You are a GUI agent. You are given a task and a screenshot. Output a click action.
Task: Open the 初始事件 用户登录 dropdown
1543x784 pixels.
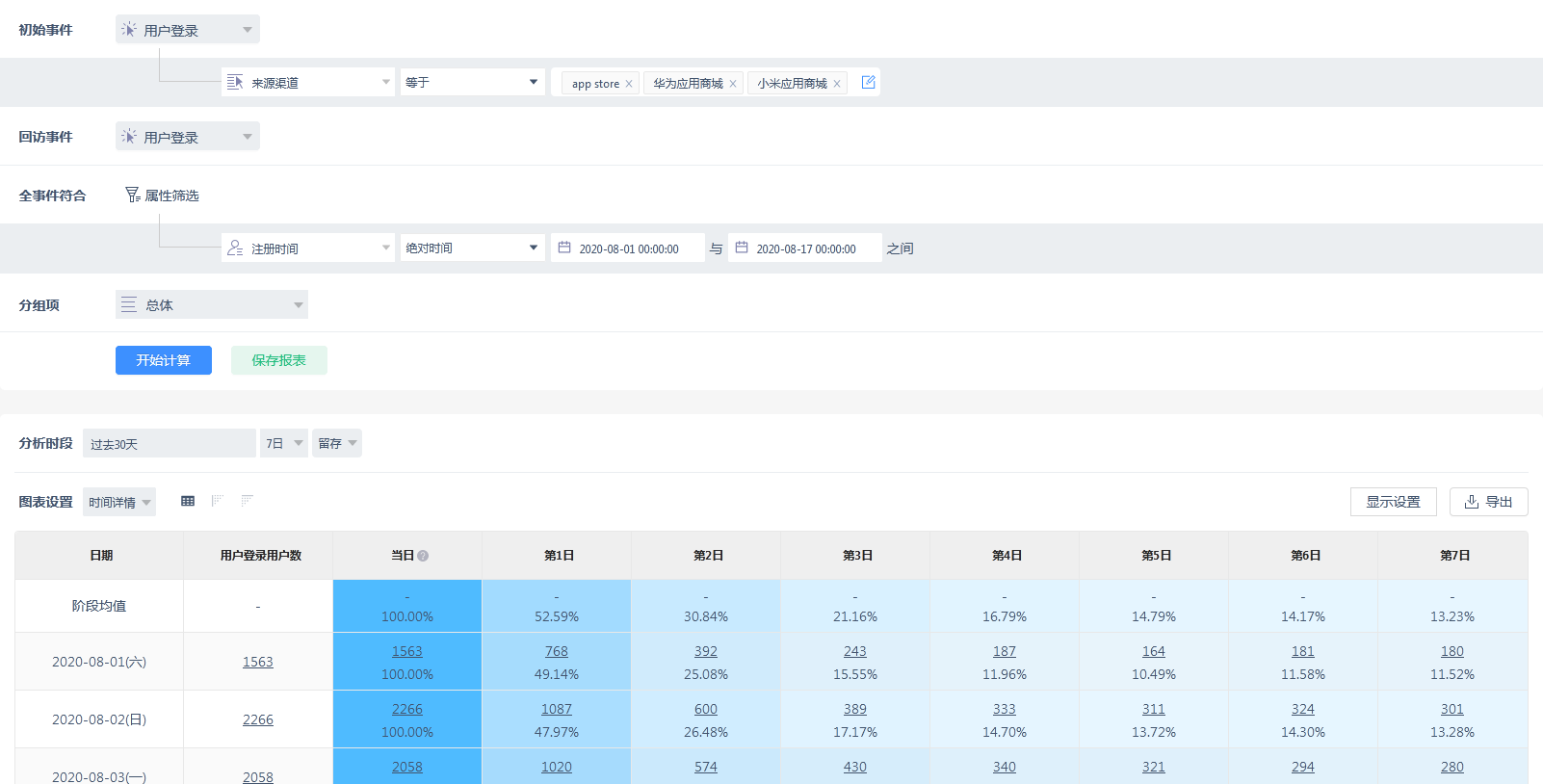[x=188, y=30]
